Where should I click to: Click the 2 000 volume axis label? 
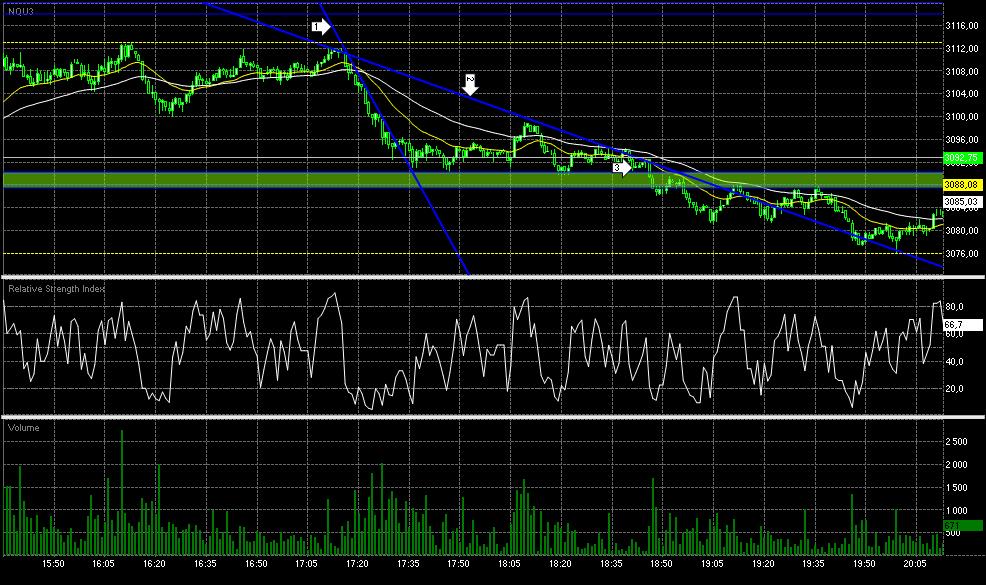pos(956,465)
